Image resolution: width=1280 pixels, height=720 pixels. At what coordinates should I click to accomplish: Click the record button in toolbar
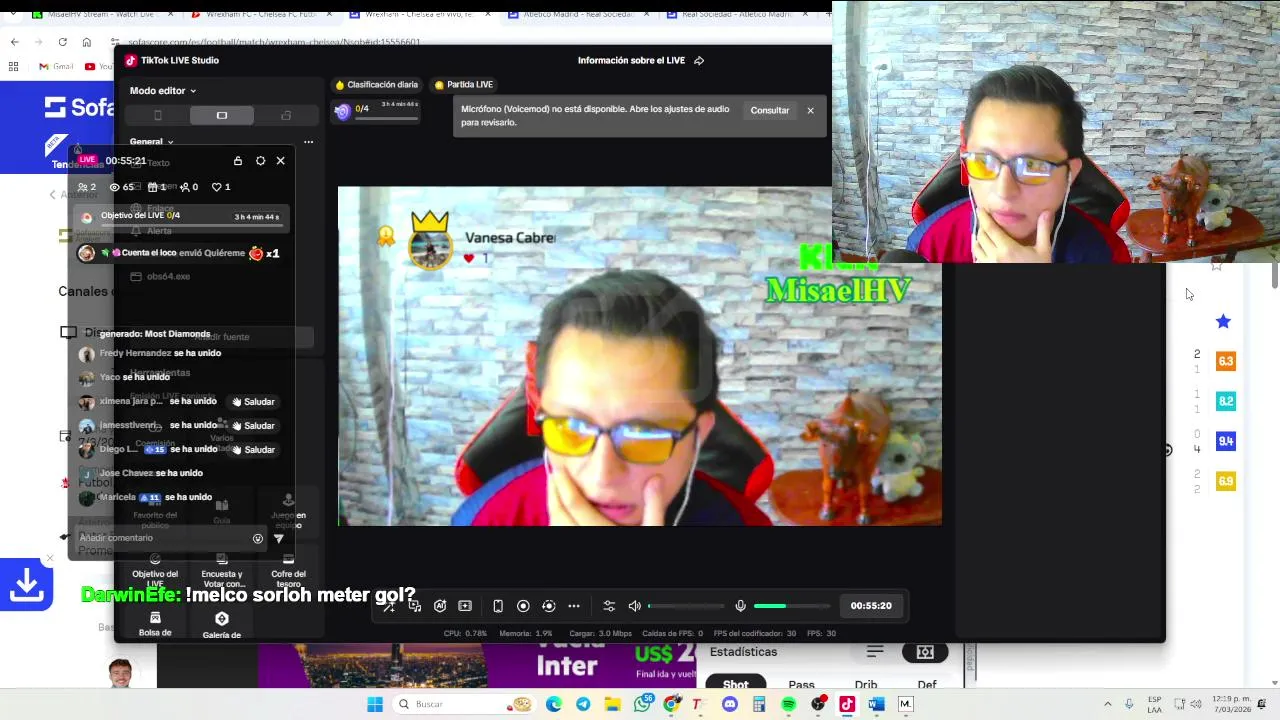click(x=523, y=606)
